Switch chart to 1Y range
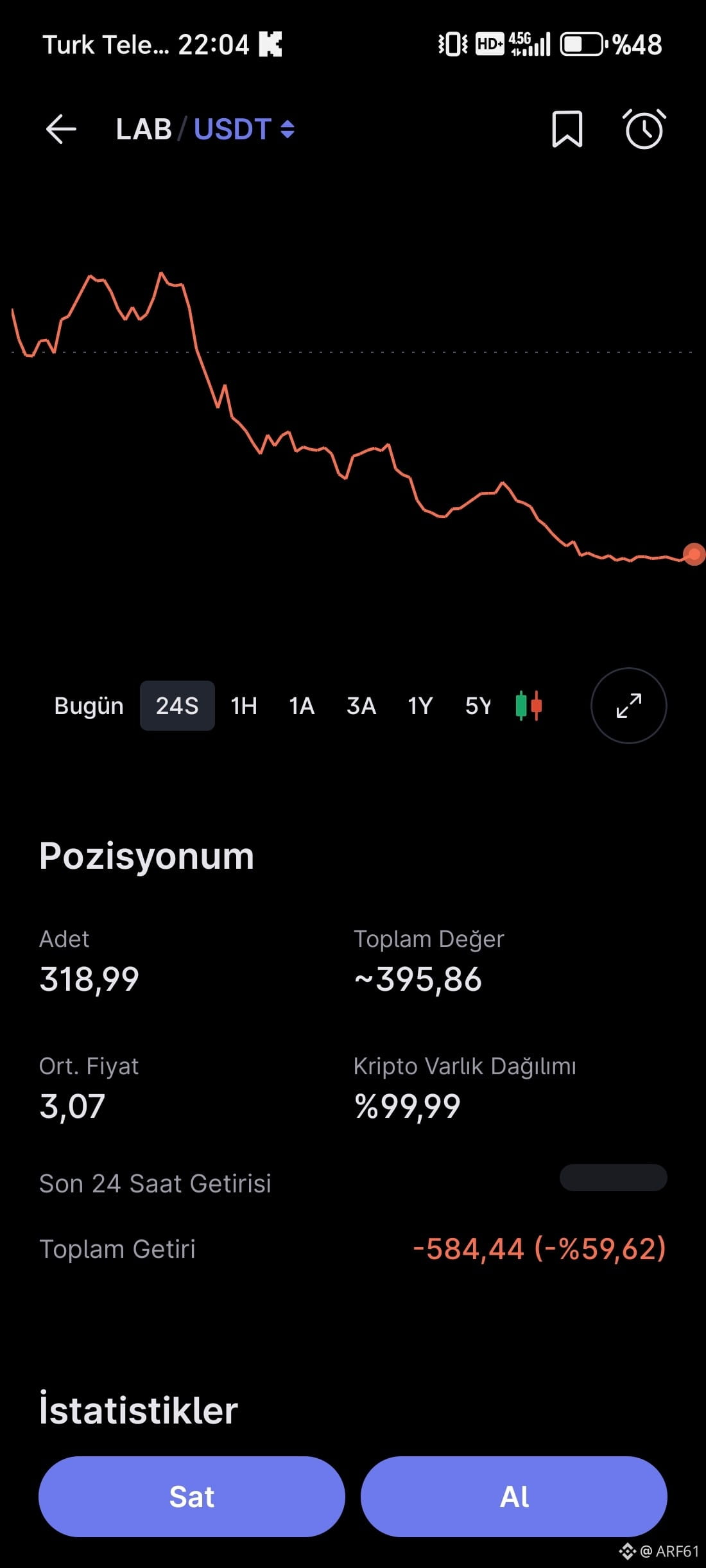706x1568 pixels. (420, 706)
